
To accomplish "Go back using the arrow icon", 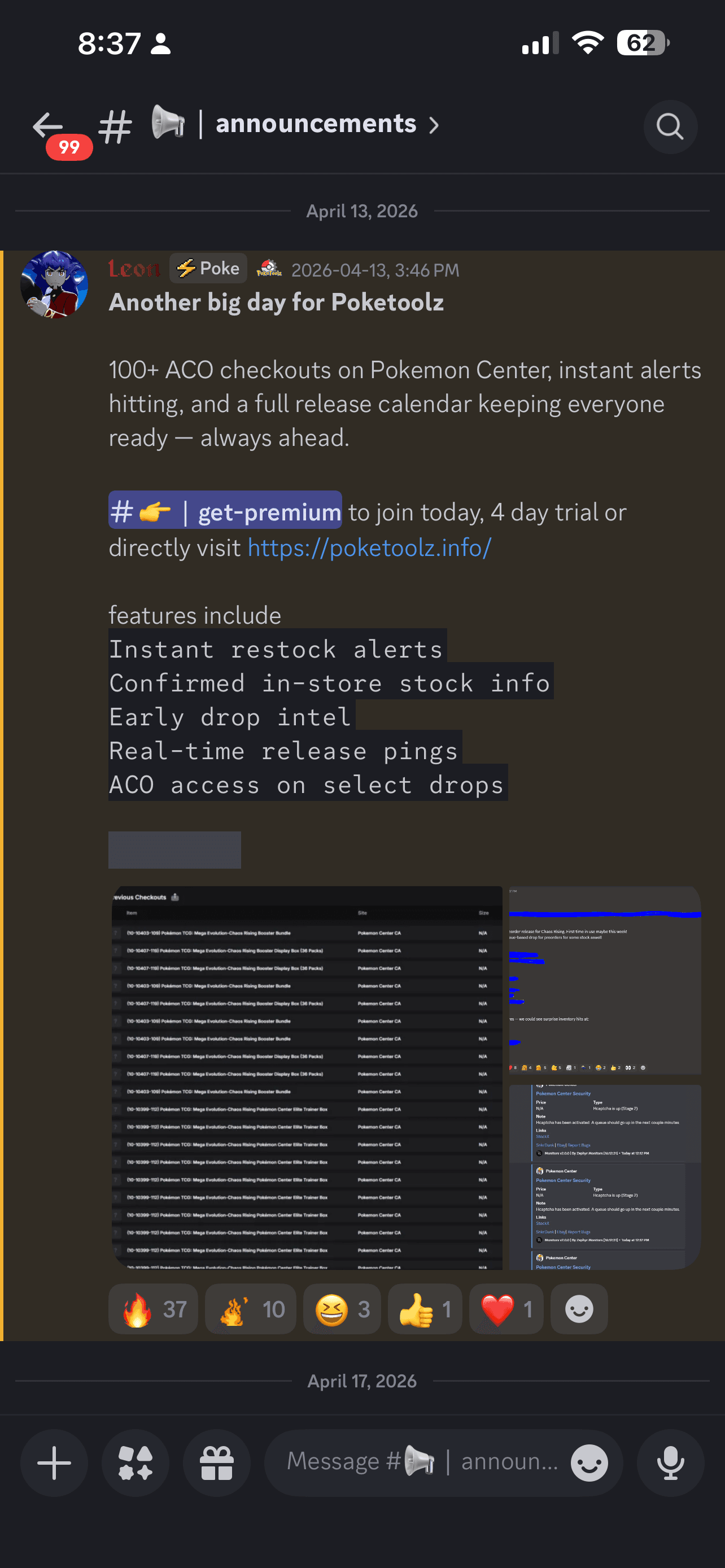I will click(x=47, y=125).
